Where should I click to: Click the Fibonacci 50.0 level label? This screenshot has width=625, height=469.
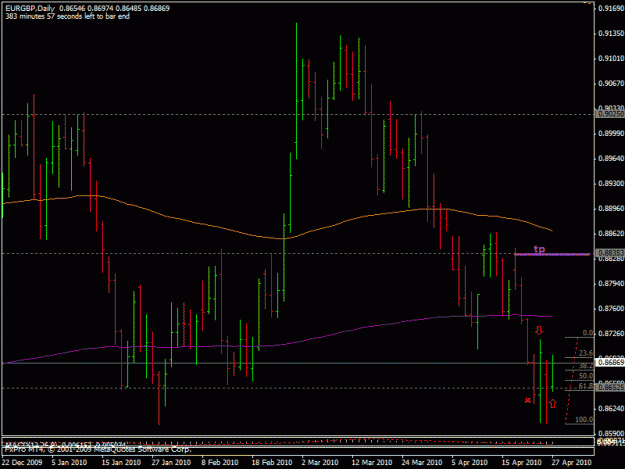[586, 376]
